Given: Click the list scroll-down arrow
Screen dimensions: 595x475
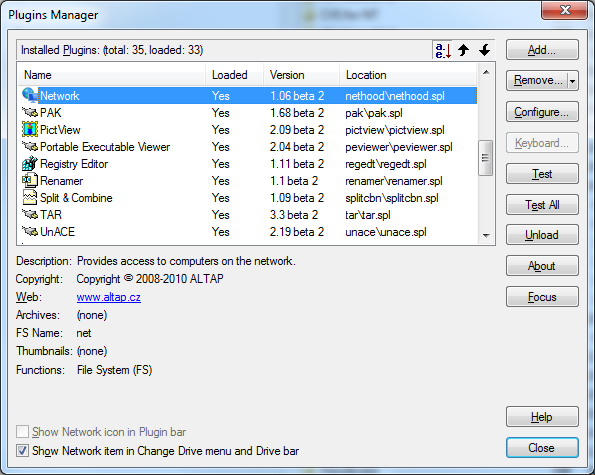Looking at the screenshot, I should [x=486, y=236].
